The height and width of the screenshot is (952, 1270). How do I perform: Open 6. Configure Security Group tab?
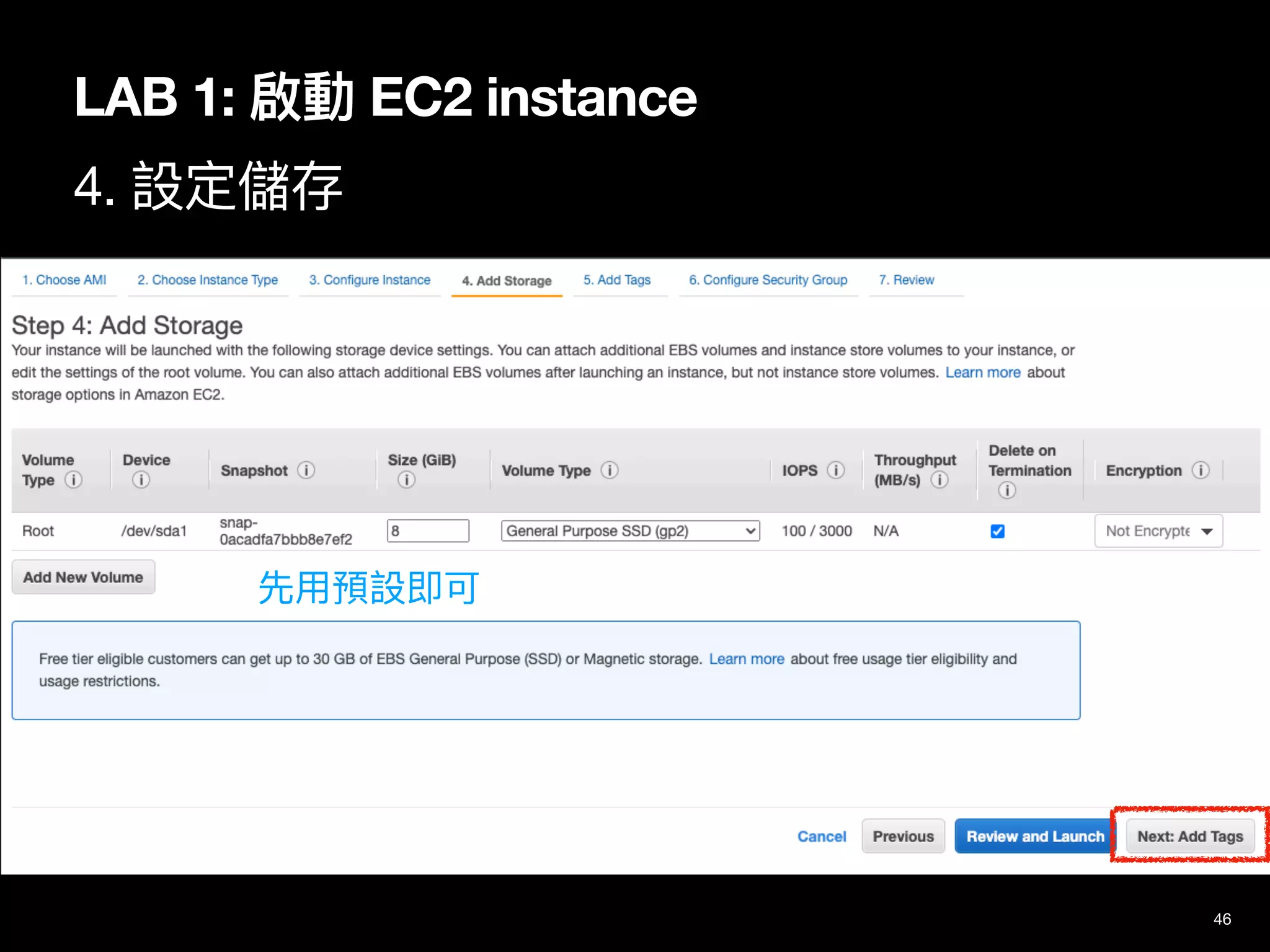pos(768,280)
